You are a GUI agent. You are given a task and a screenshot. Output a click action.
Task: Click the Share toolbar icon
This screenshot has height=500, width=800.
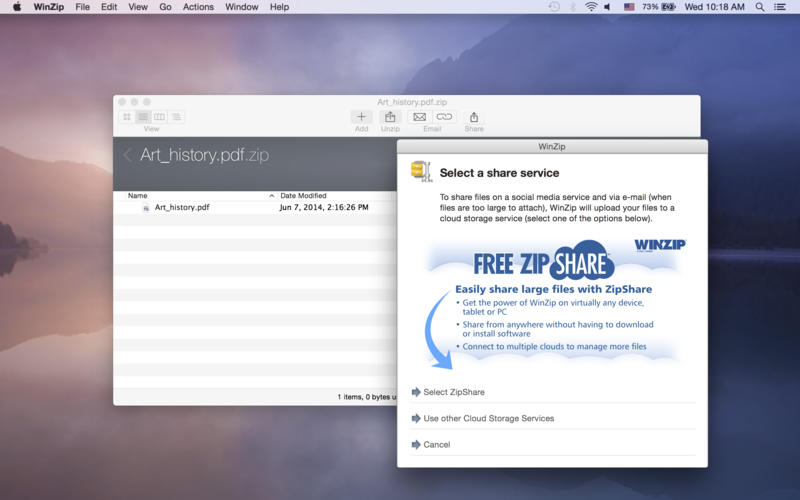[474, 117]
